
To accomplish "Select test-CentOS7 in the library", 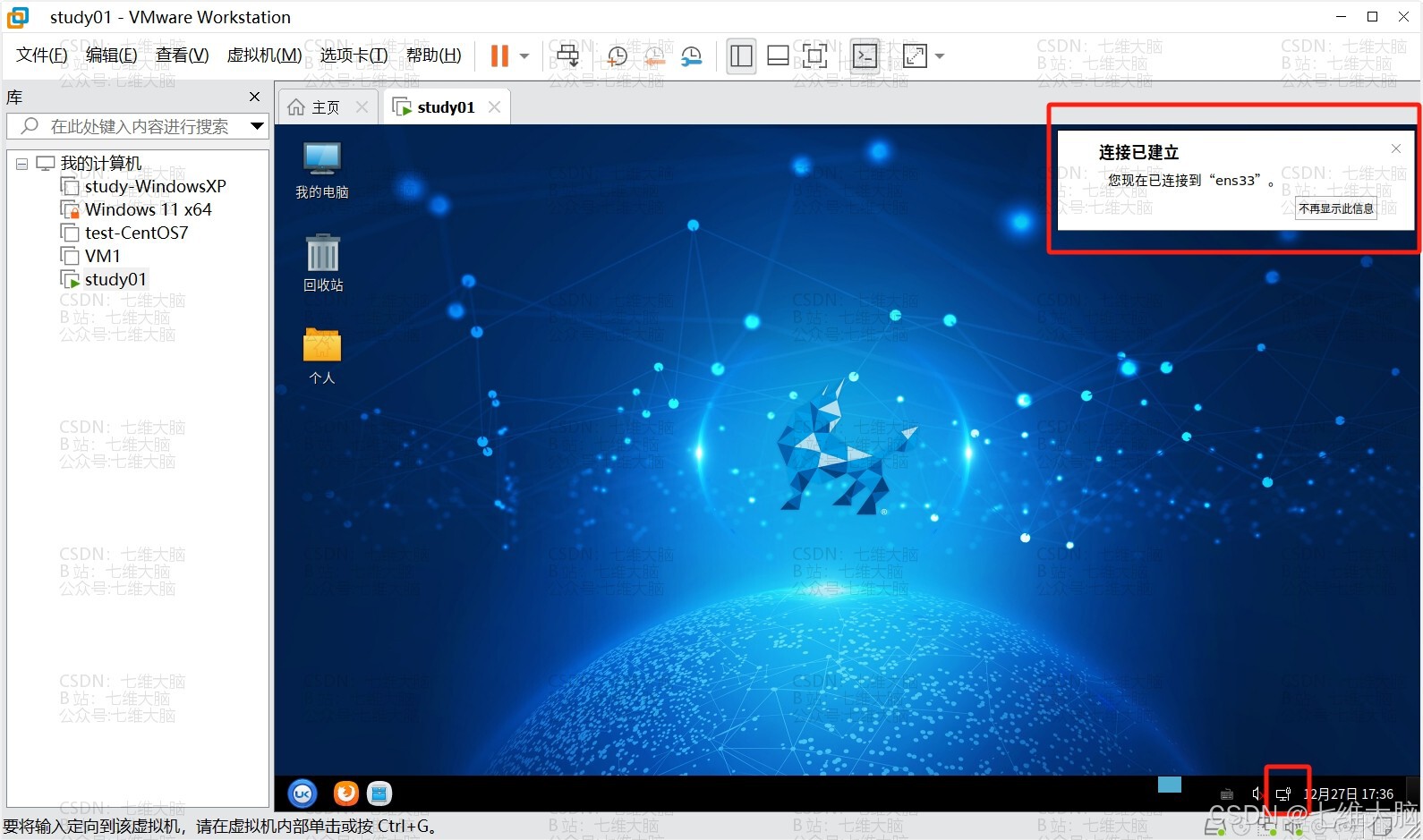I will (136, 233).
